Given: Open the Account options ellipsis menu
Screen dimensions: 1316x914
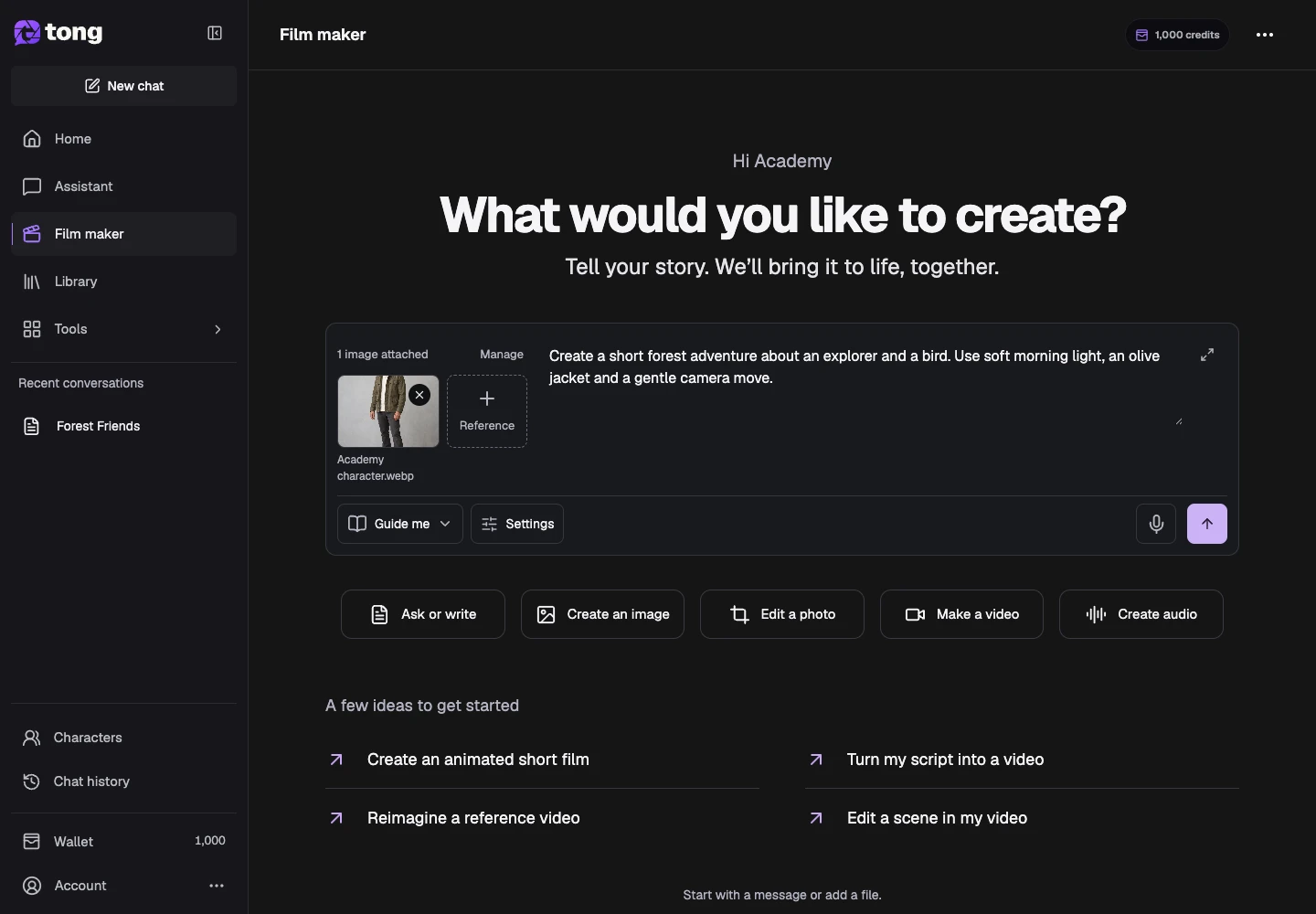Looking at the screenshot, I should [x=217, y=886].
